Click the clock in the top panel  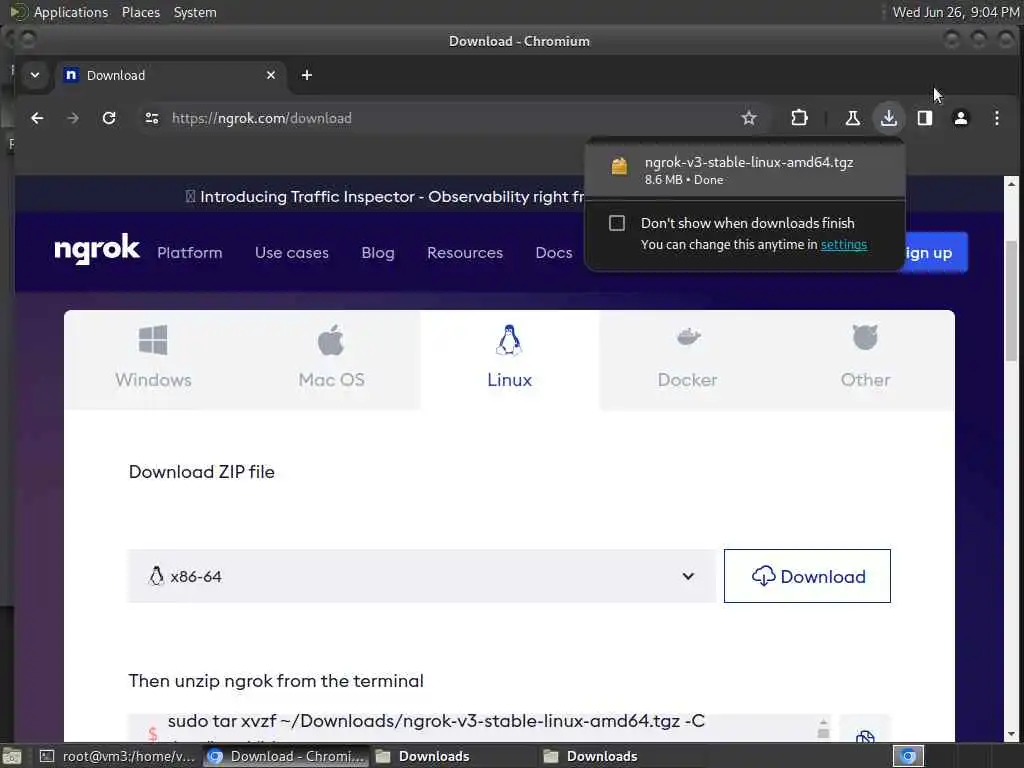tap(955, 12)
